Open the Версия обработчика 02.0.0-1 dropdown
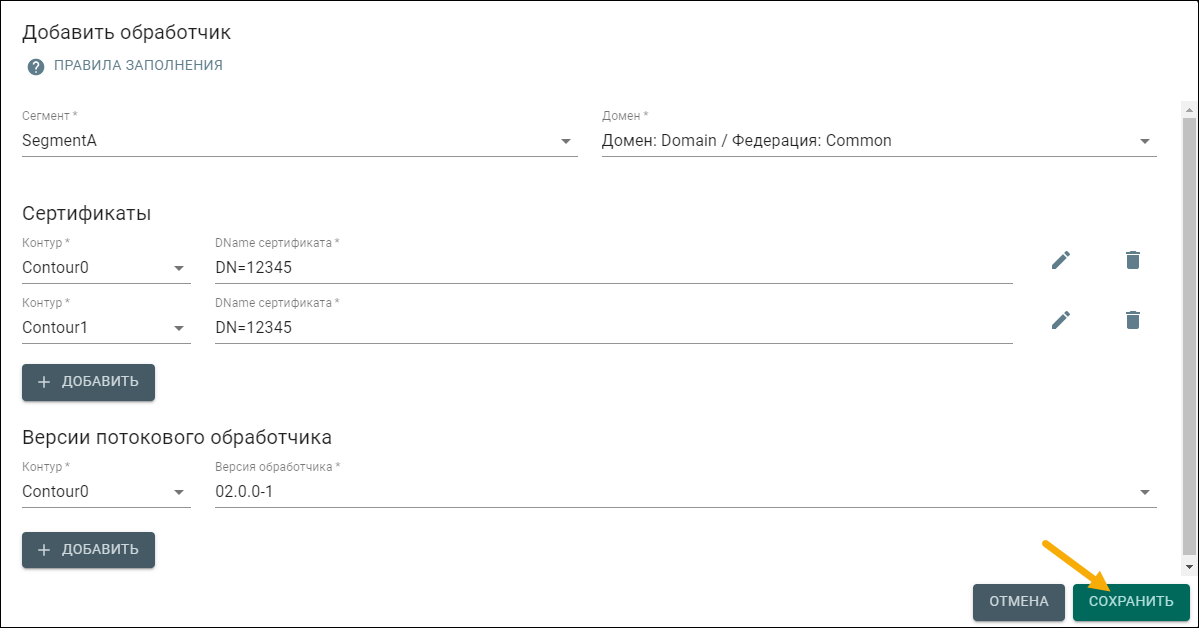The image size is (1199, 628). [x=685, y=492]
